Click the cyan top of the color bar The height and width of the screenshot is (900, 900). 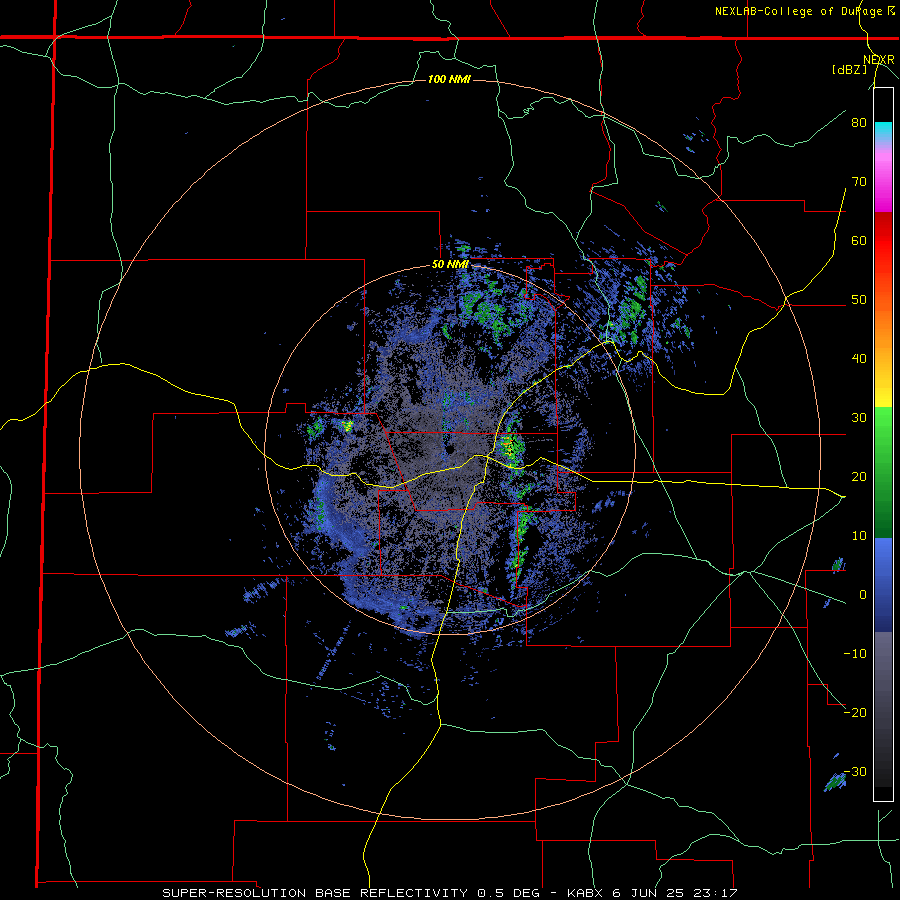(x=883, y=131)
